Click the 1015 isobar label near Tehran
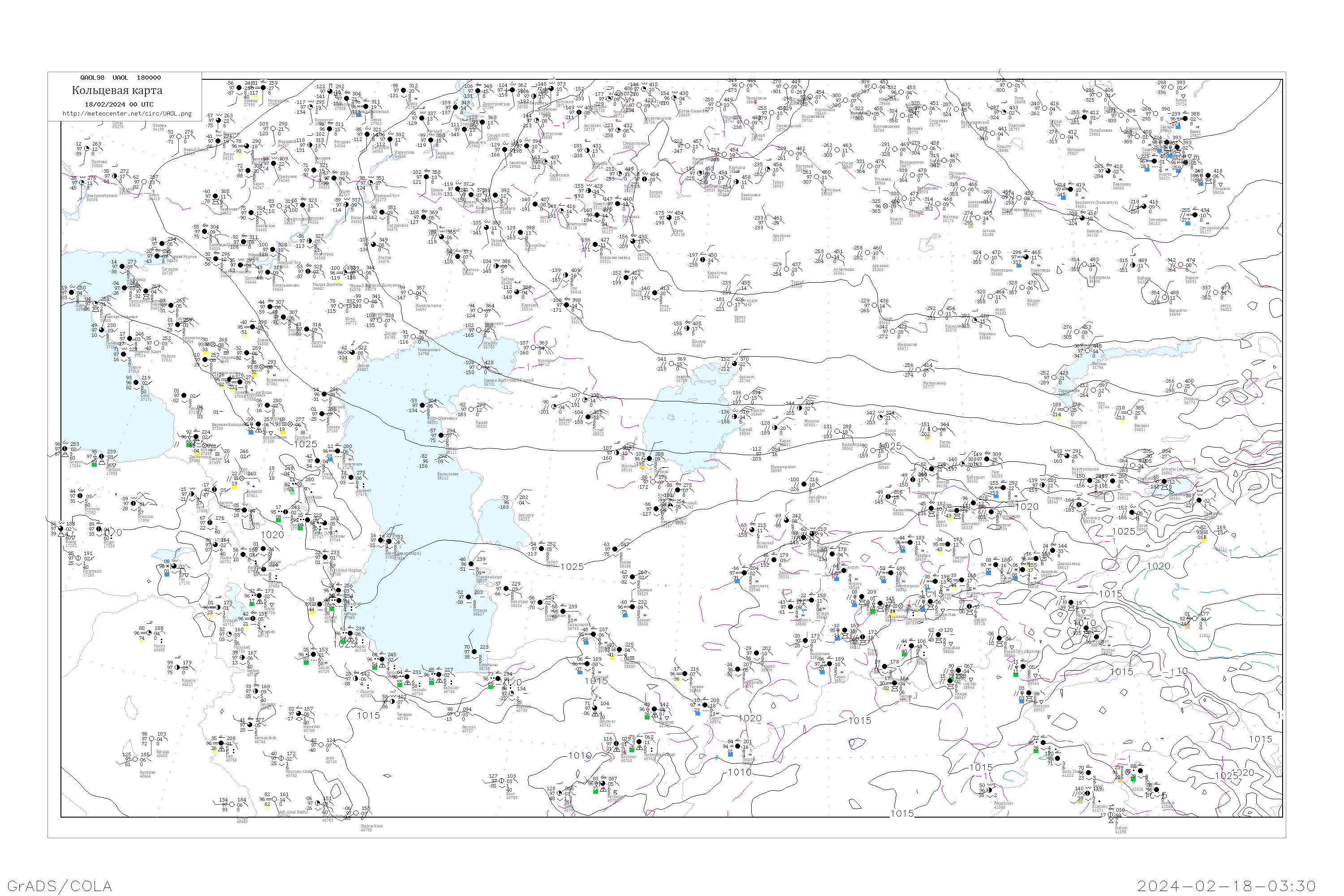The image size is (1344, 896). tap(368, 715)
